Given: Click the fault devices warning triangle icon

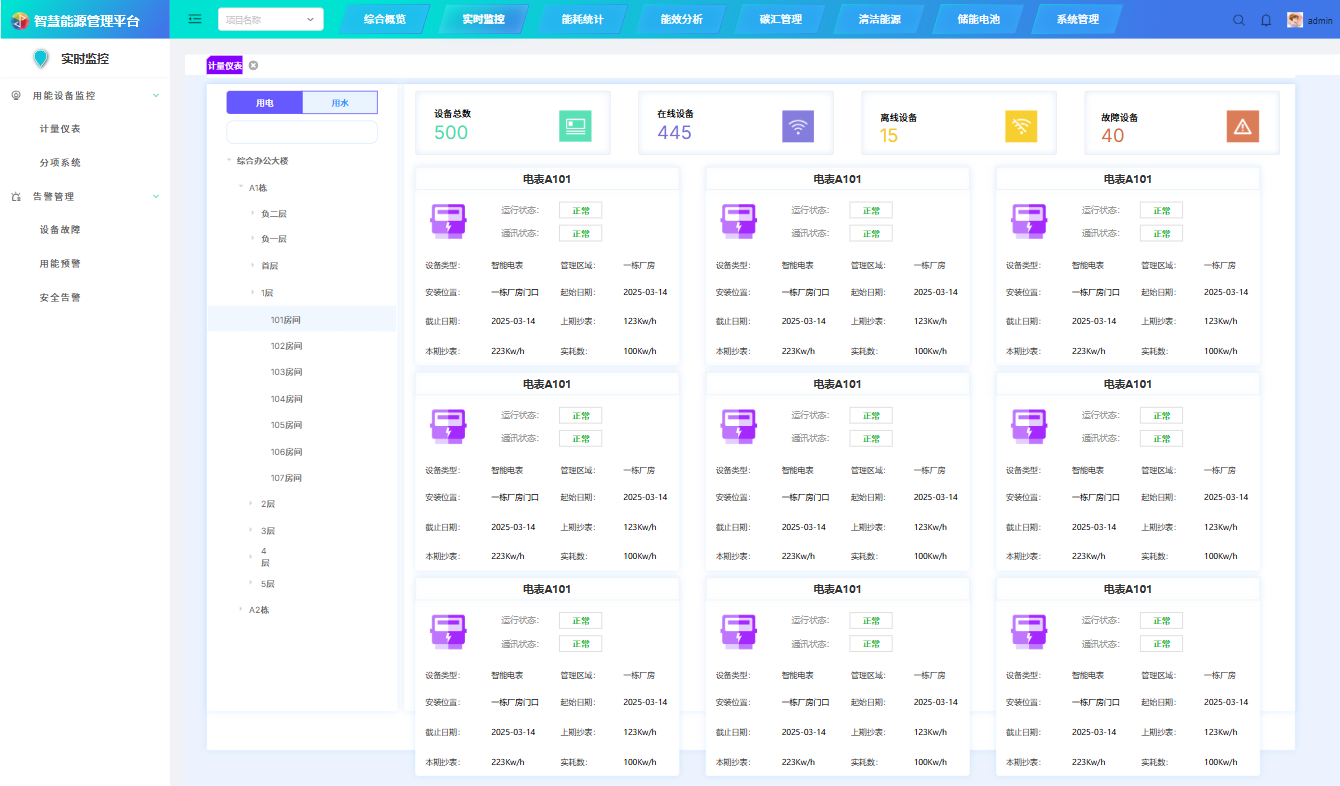Looking at the screenshot, I should click(x=1242, y=126).
